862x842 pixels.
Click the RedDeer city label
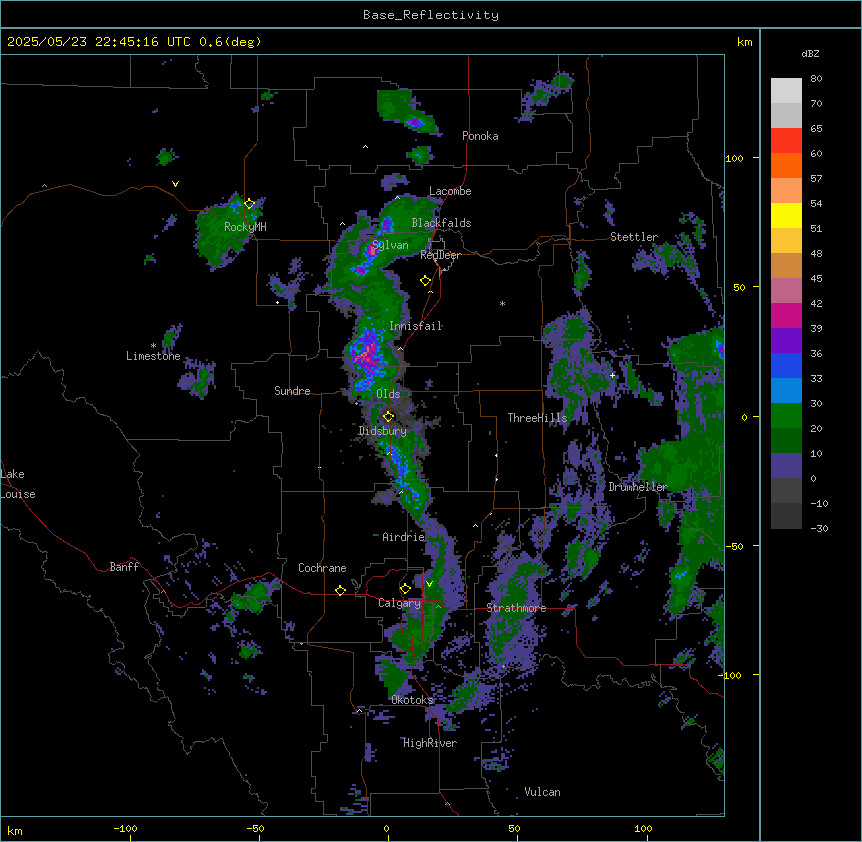tap(440, 255)
